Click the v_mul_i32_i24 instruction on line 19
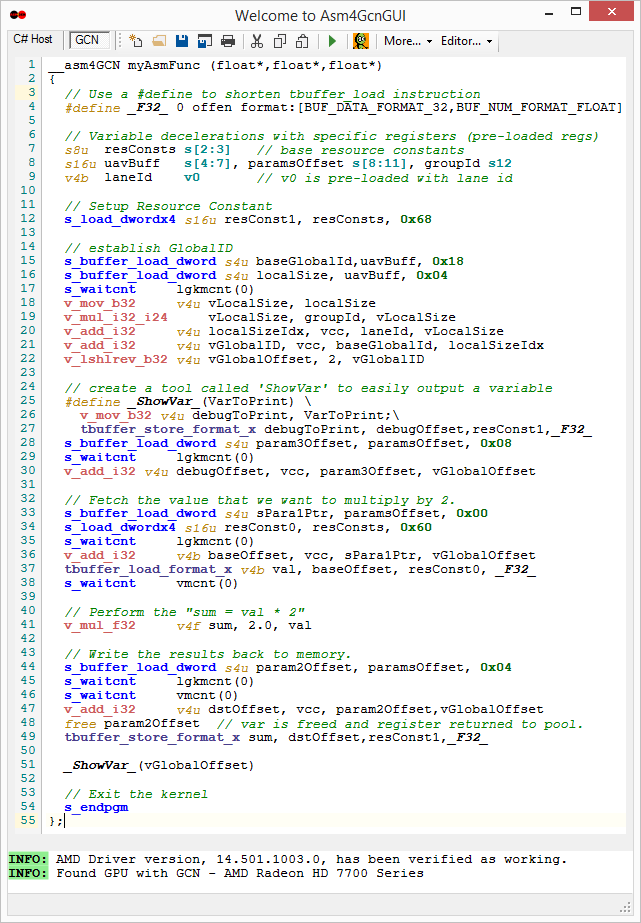The height and width of the screenshot is (923, 641). 116,317
